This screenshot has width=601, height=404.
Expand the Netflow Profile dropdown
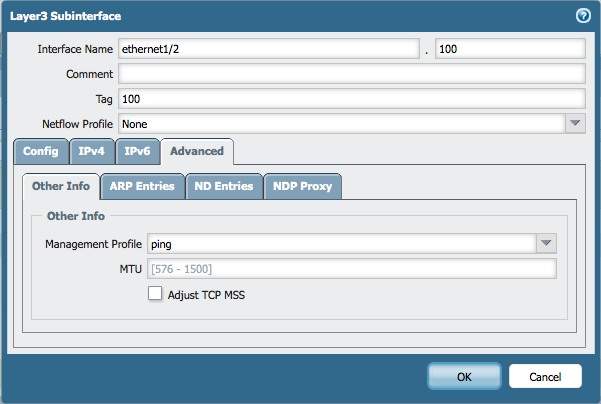[574, 123]
